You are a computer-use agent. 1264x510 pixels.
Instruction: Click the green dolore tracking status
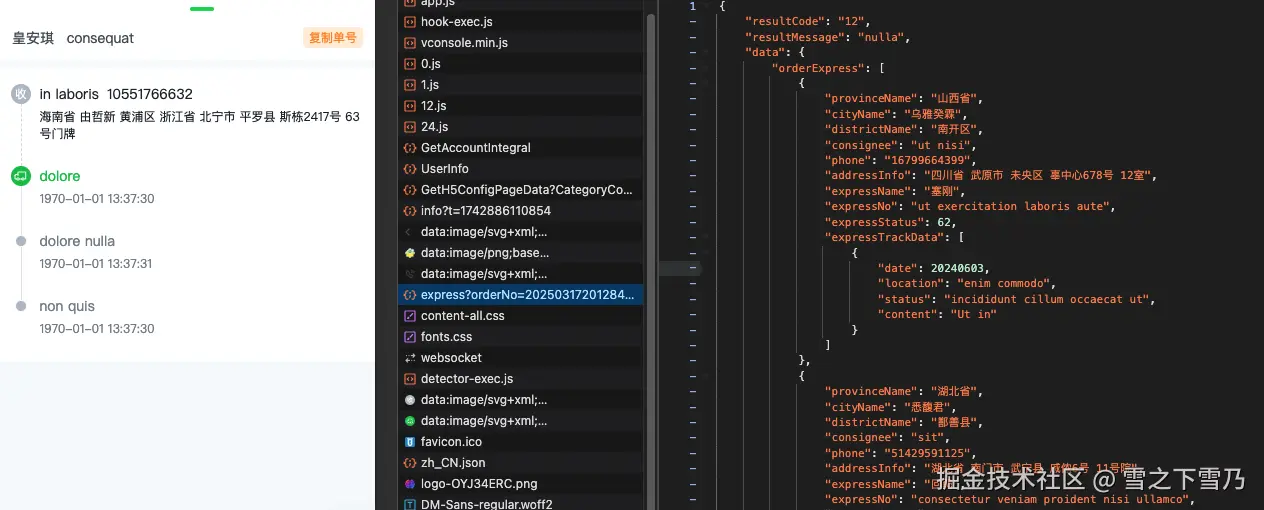click(60, 176)
